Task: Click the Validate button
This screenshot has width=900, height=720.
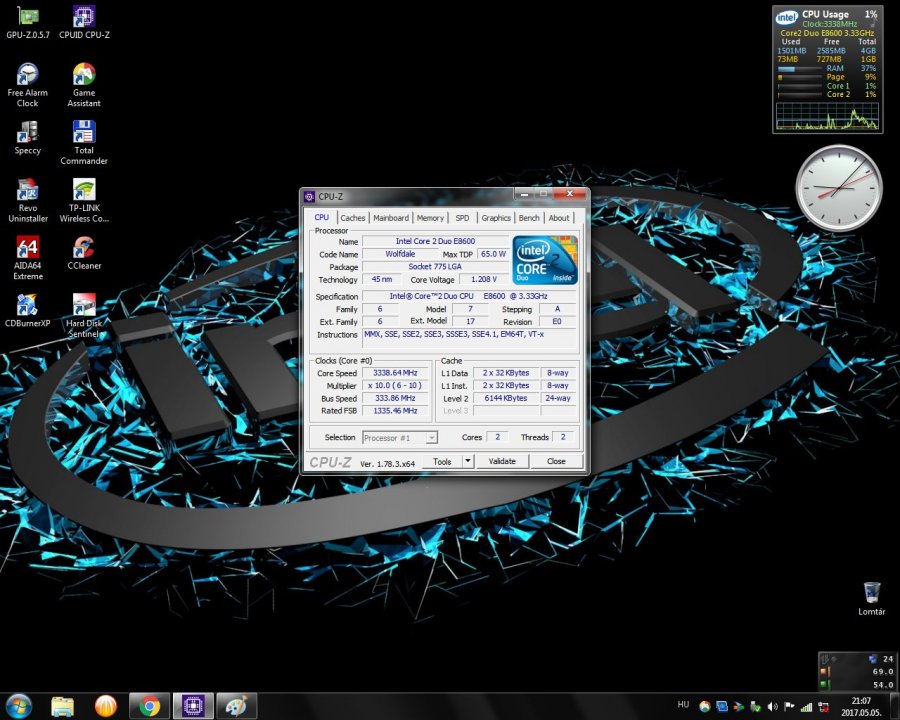Action: click(501, 462)
